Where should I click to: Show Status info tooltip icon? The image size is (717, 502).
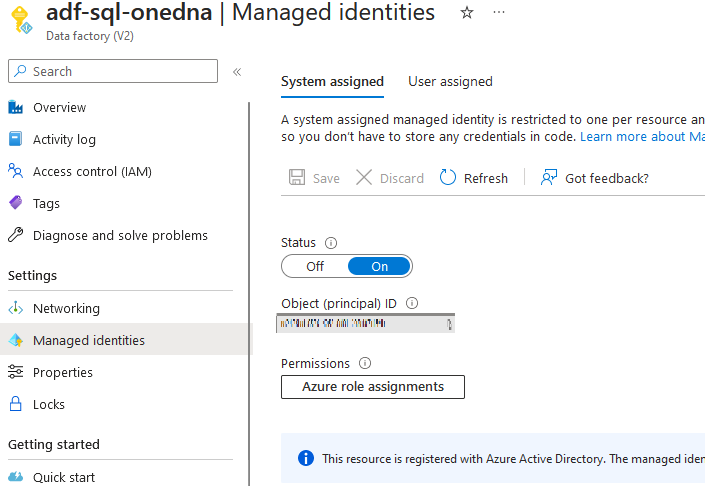tap(331, 243)
